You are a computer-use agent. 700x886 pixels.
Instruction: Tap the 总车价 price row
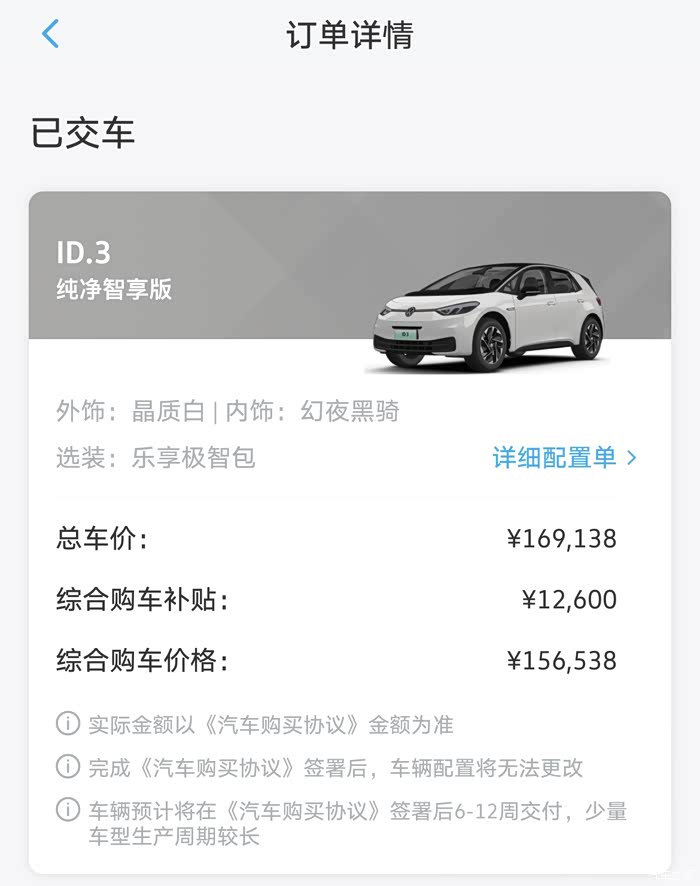coord(102,540)
